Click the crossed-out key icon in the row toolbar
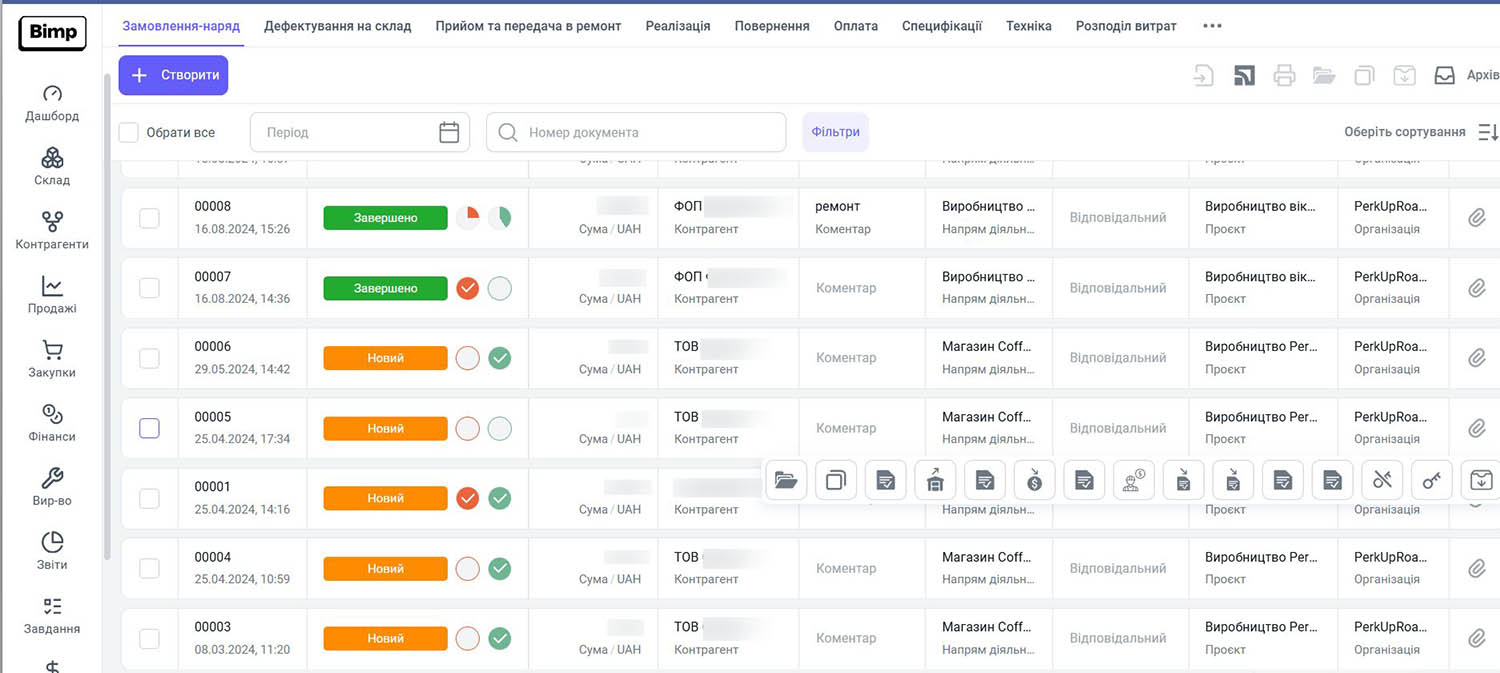Screen dimensions: 1500x673 click(x=1382, y=481)
